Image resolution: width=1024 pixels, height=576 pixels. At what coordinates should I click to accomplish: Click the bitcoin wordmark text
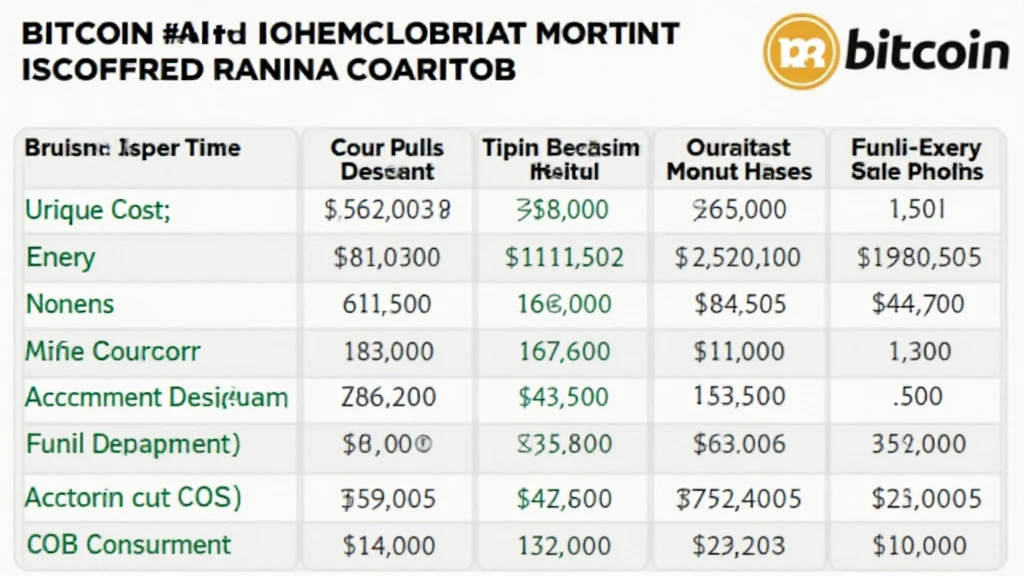[x=927, y=51]
